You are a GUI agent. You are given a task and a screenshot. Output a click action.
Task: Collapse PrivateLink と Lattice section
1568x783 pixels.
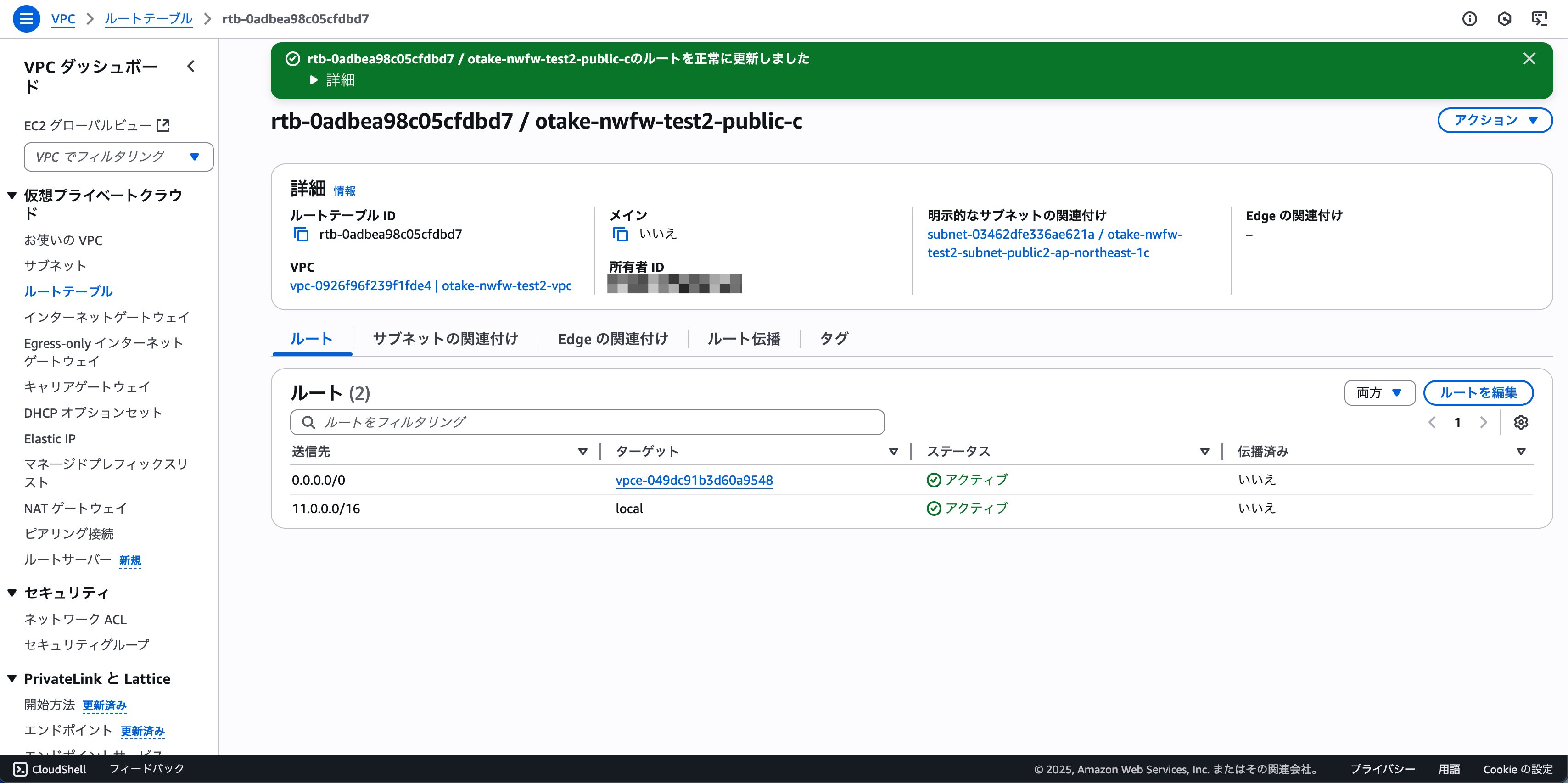point(11,678)
